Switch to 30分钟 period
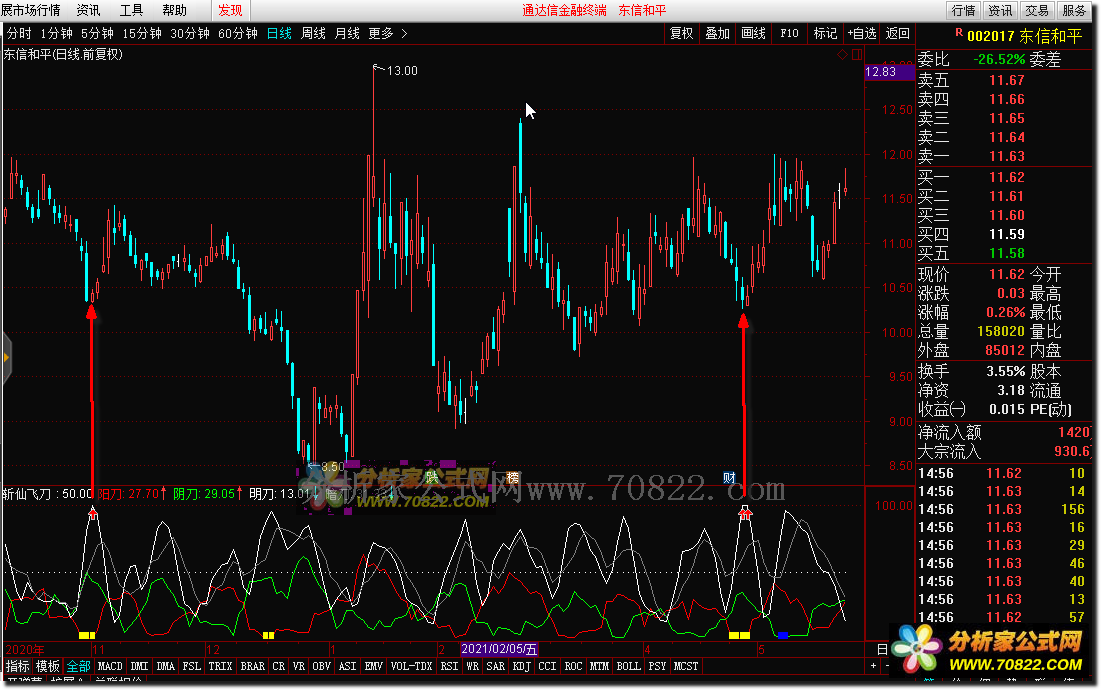The height and width of the screenshot is (690, 1102). tap(190, 33)
